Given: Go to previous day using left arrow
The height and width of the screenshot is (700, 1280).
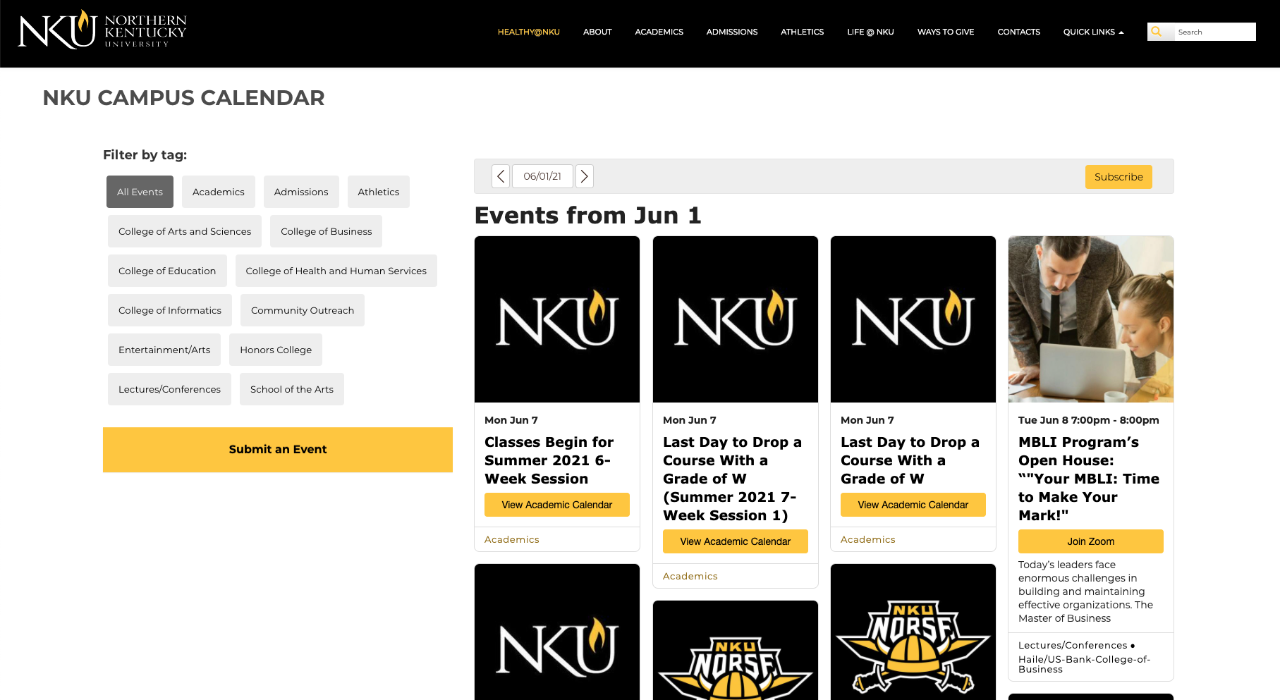Looking at the screenshot, I should (499, 175).
